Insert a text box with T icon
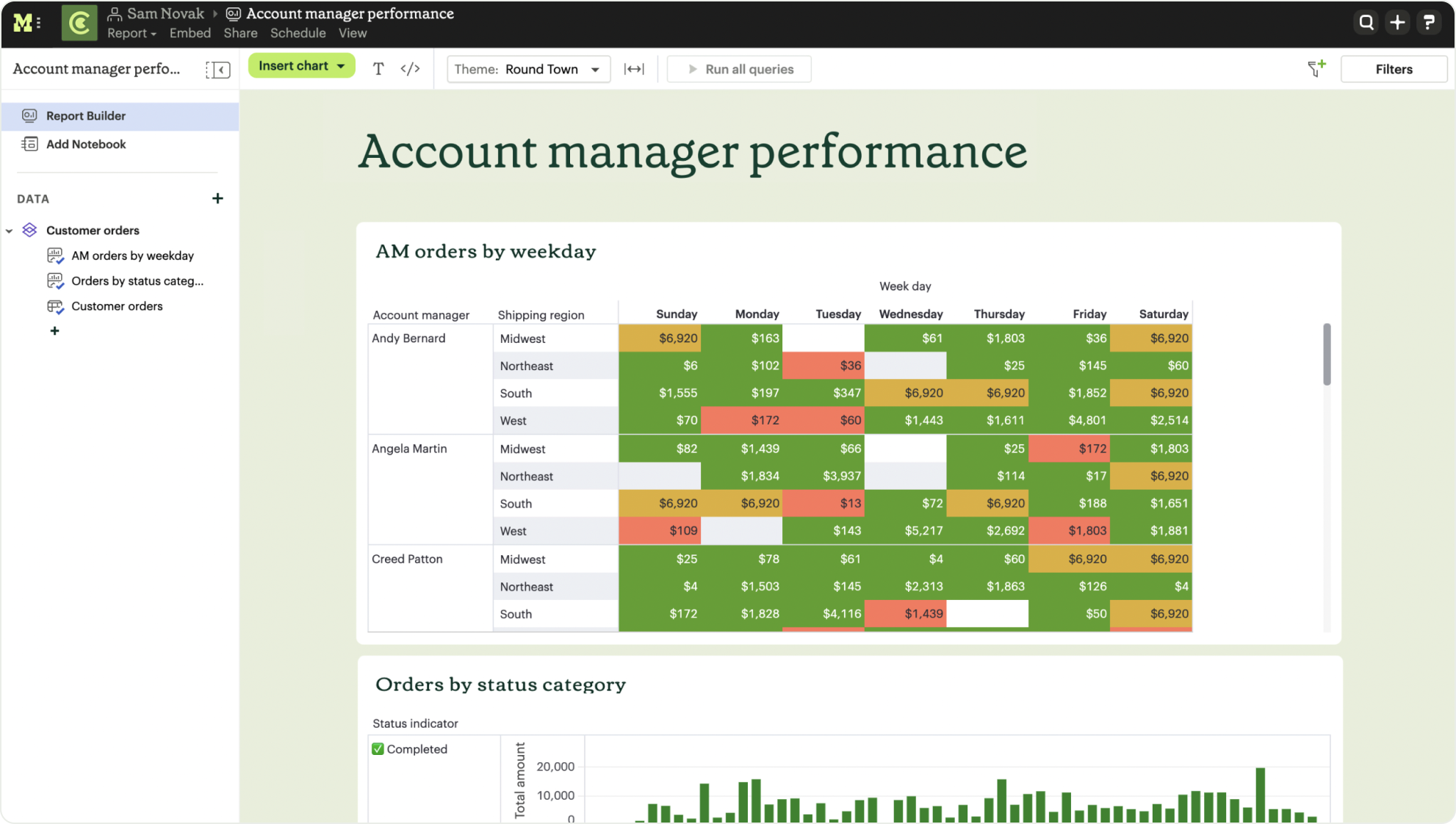 click(378, 69)
